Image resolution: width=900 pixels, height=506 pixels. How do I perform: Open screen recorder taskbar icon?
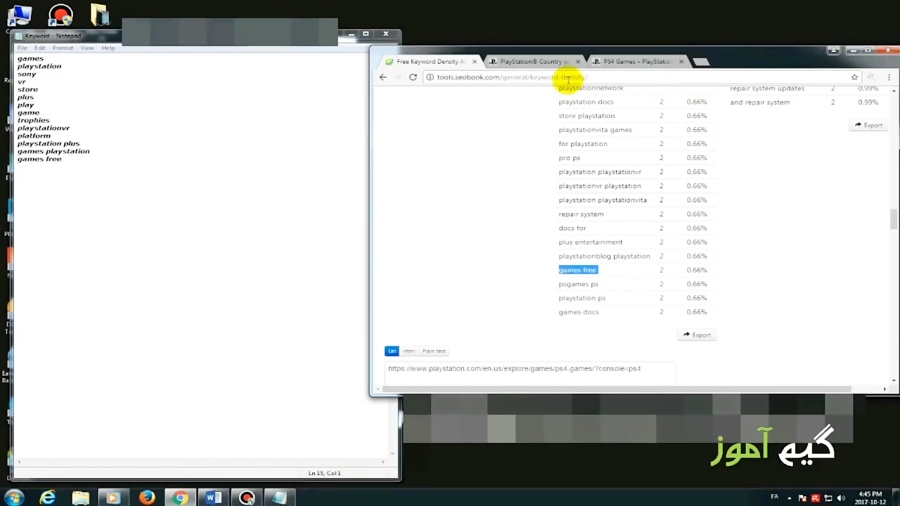point(246,497)
